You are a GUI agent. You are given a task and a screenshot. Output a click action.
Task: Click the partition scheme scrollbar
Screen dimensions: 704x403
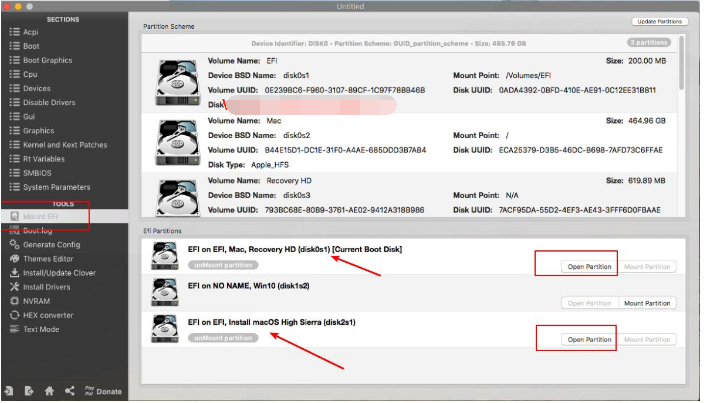[x=682, y=63]
